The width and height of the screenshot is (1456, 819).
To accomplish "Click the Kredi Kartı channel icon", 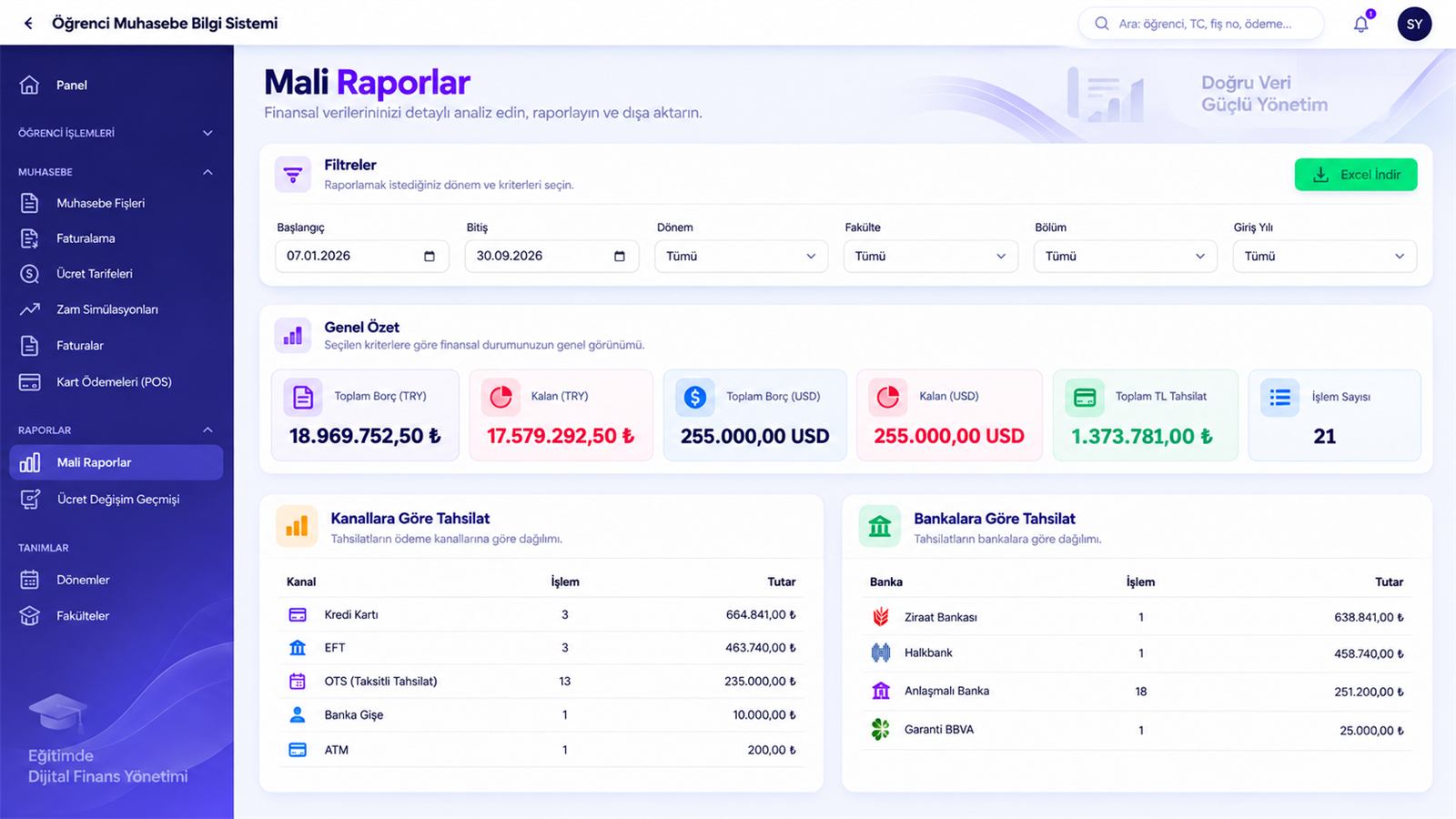I will click(x=298, y=615).
